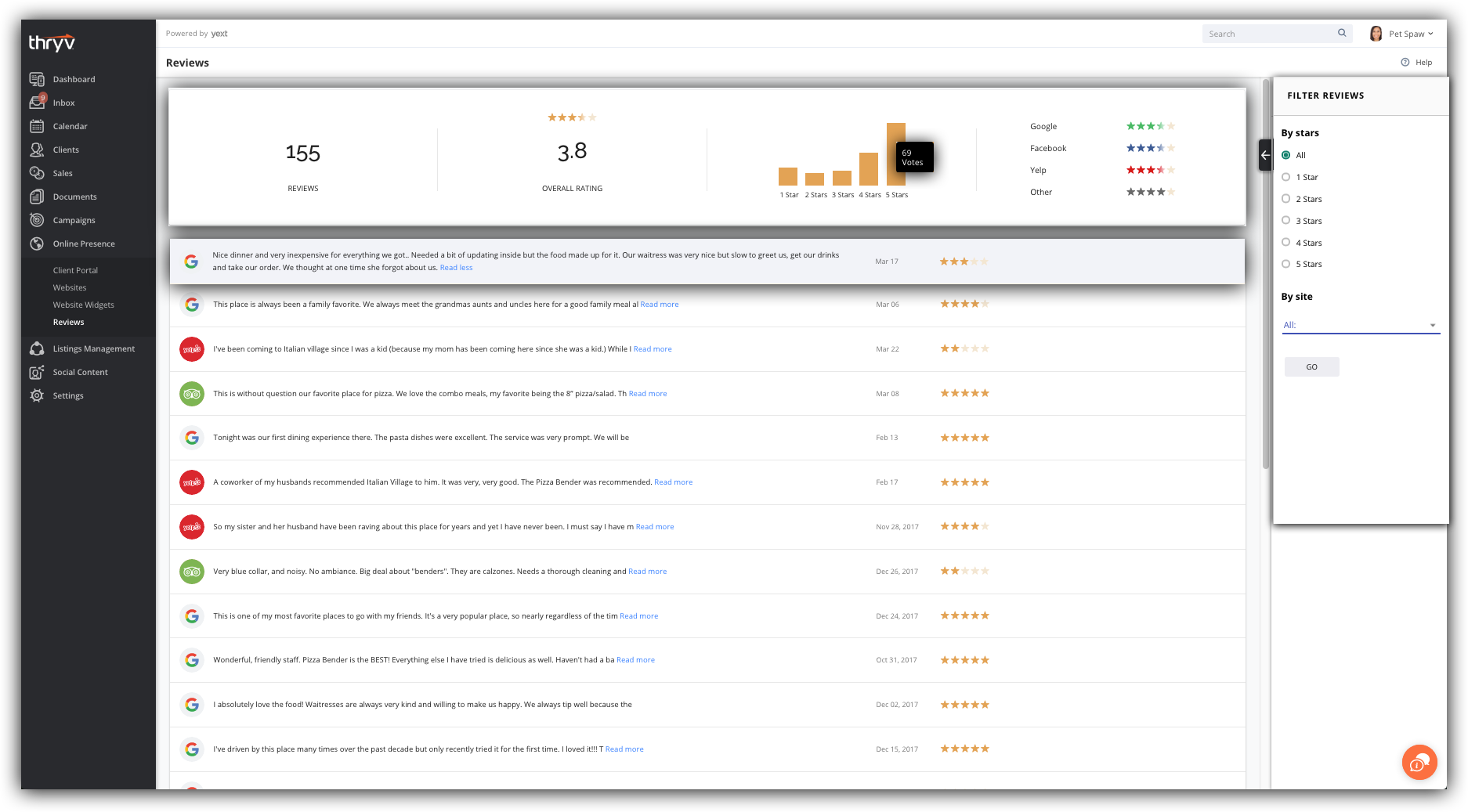The width and height of the screenshot is (1468, 812).
Task: Click the reviews list vertical scrollbar
Action: (1266, 274)
